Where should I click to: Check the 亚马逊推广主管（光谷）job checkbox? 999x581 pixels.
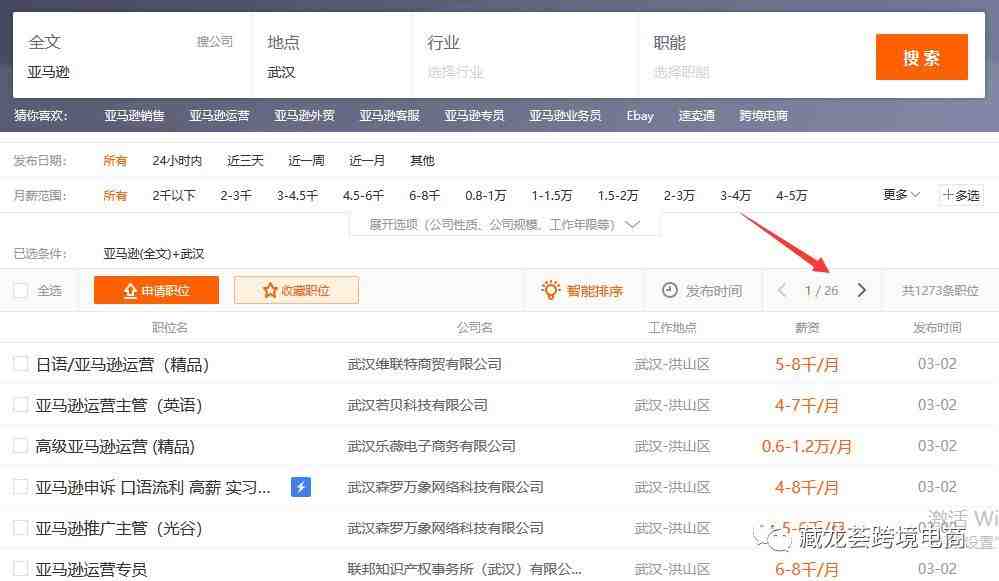click(x=20, y=527)
